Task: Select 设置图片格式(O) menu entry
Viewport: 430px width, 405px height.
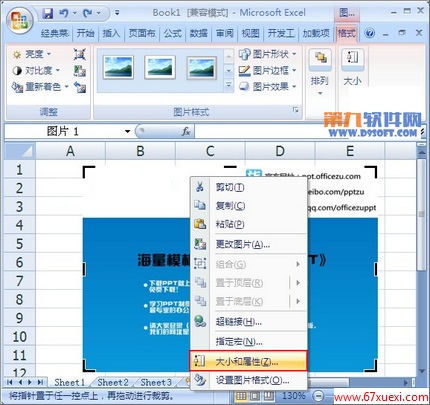Action: point(248,380)
